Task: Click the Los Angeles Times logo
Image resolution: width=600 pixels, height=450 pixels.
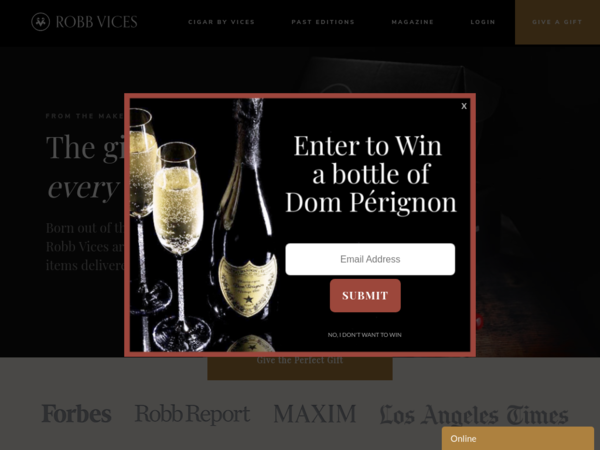Action: 474,415
